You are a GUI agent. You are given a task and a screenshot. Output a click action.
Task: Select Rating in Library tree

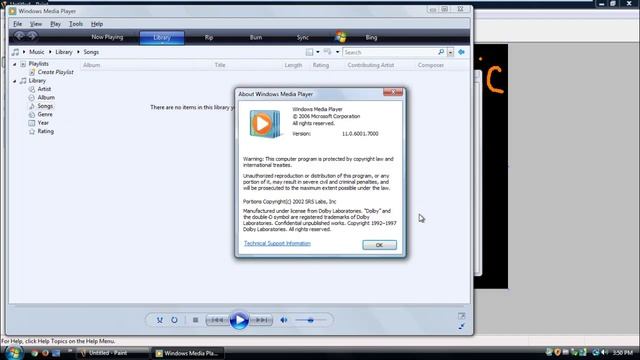point(45,131)
